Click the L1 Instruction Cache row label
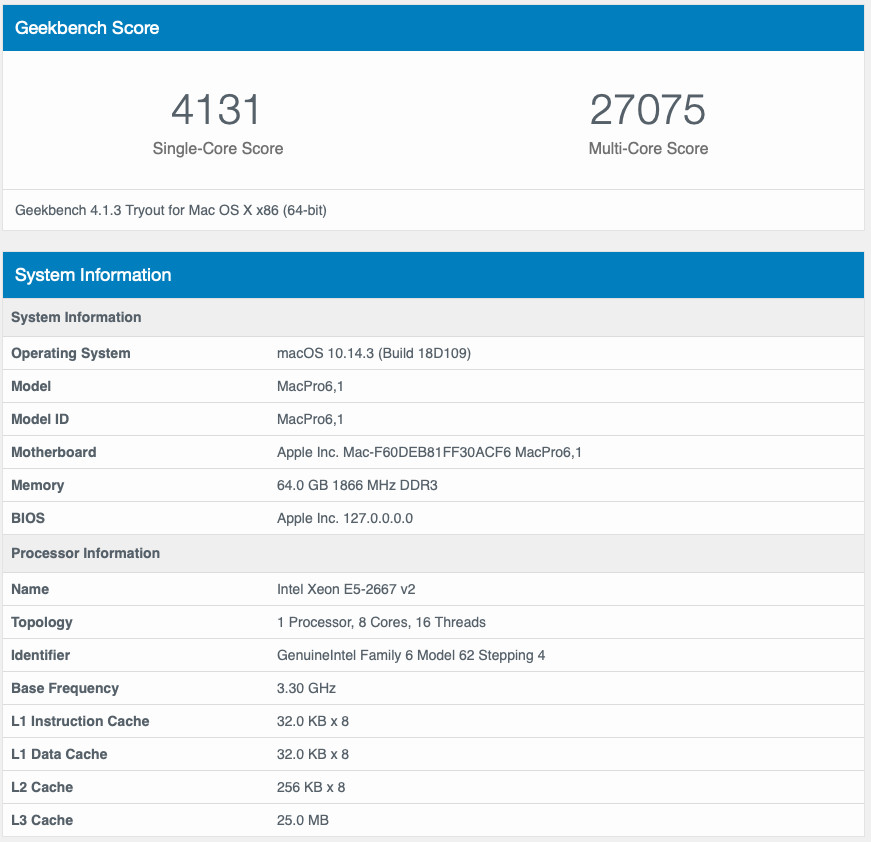871x842 pixels. [80, 721]
